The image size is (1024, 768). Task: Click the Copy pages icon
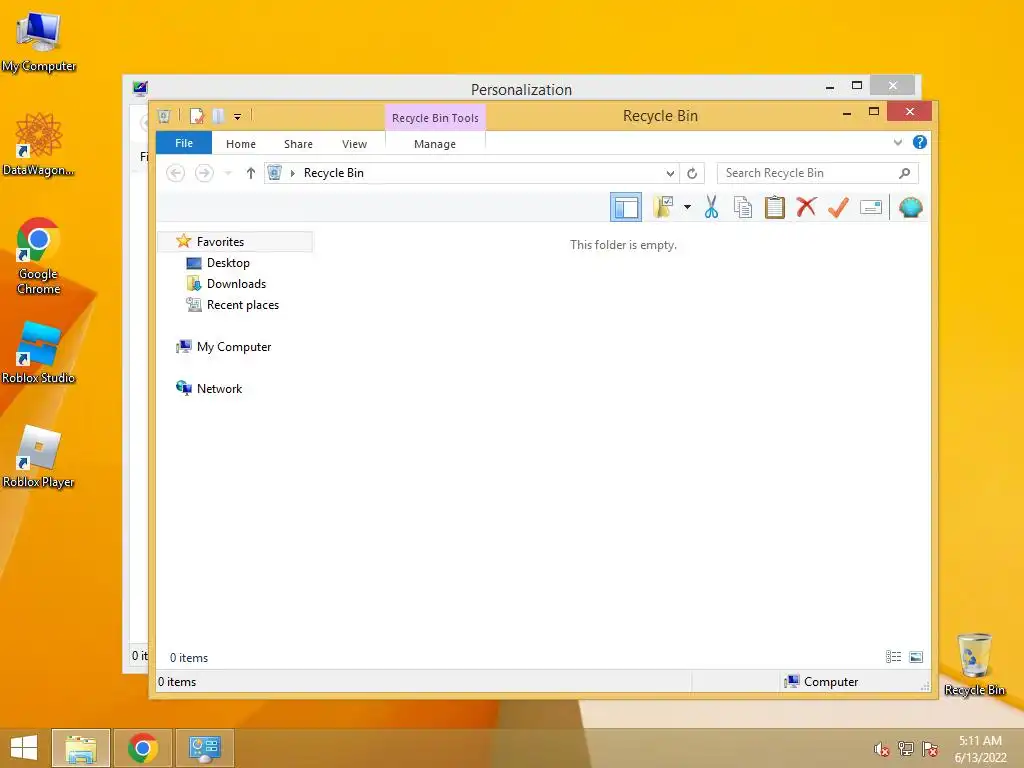click(x=743, y=208)
